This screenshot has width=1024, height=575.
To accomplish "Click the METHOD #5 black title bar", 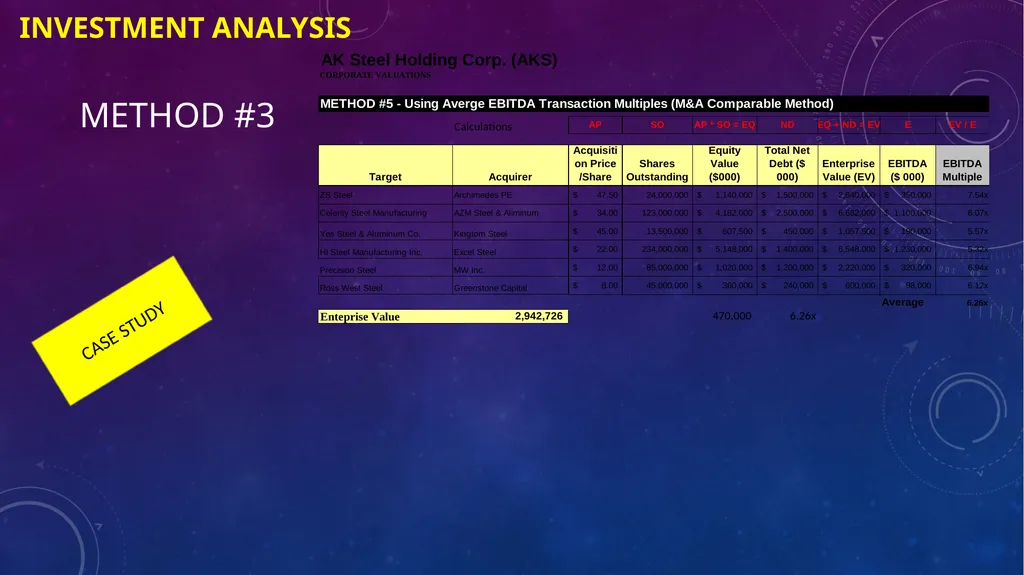I will pos(654,104).
